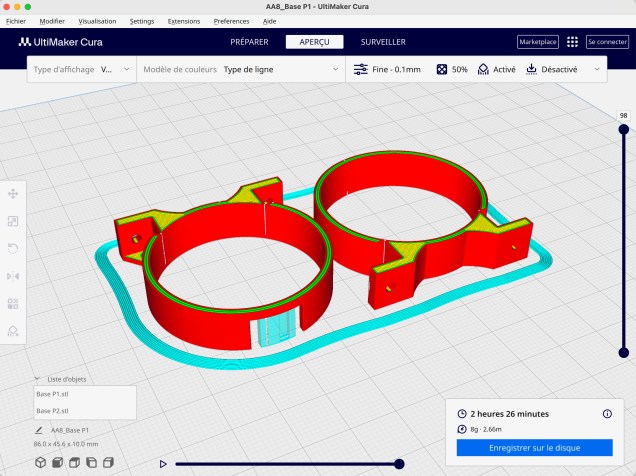Click the print time info icon
This screenshot has height=476, width=636.
[607, 413]
